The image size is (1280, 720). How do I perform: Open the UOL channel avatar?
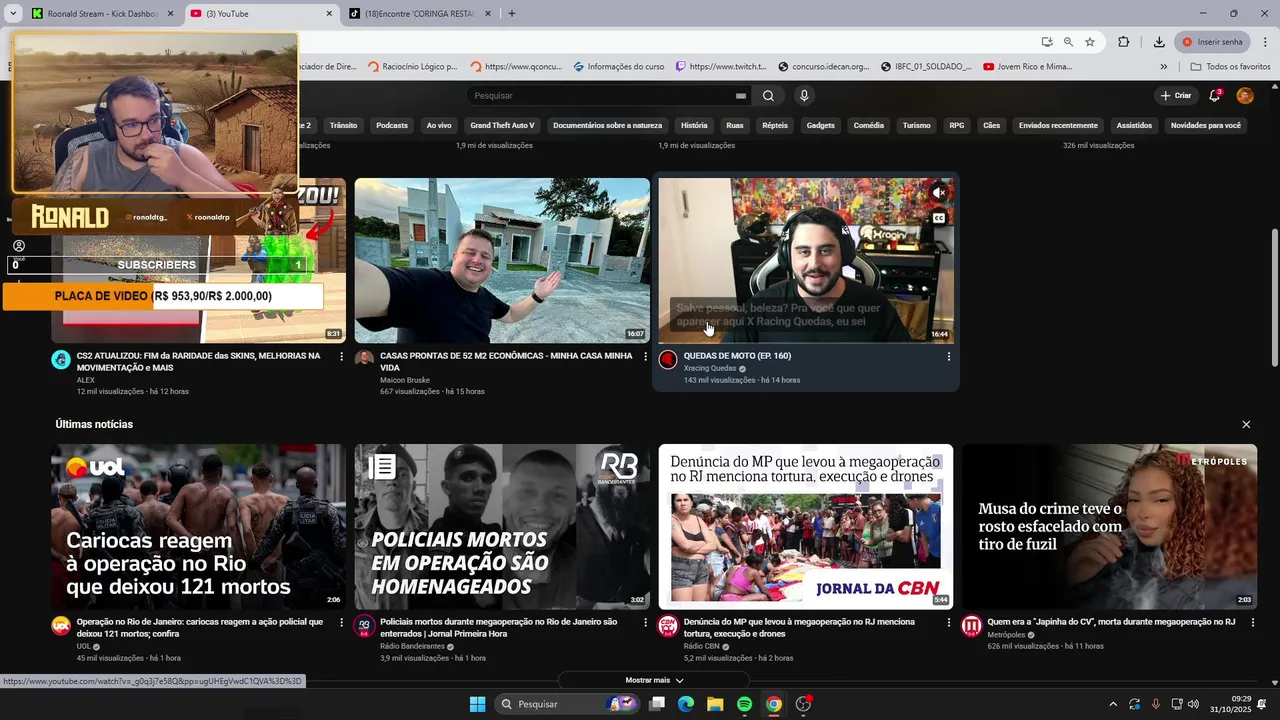pyautogui.click(x=61, y=626)
